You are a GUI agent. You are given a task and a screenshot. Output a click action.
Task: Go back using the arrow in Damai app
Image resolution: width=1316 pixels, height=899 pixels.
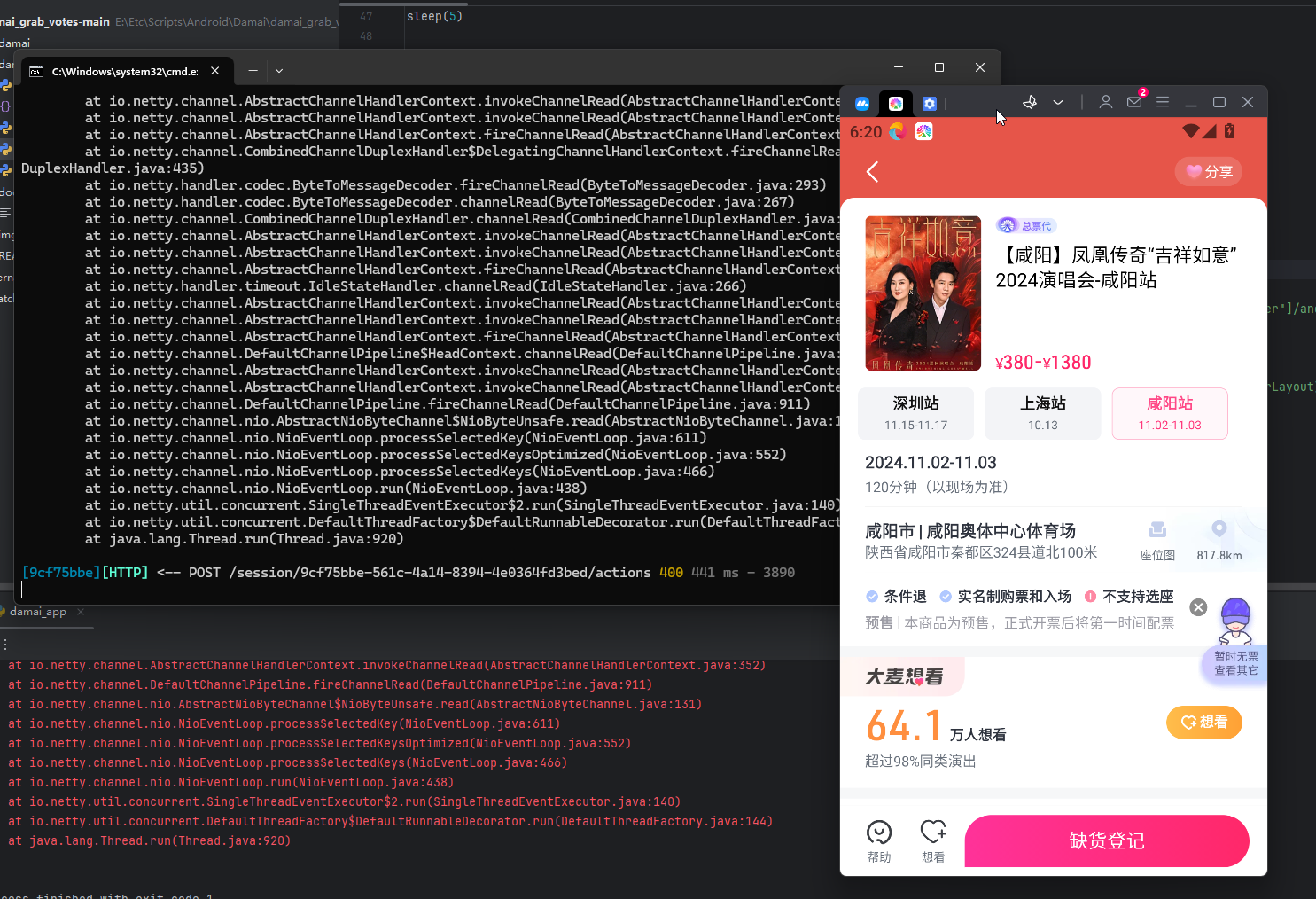pos(872,172)
